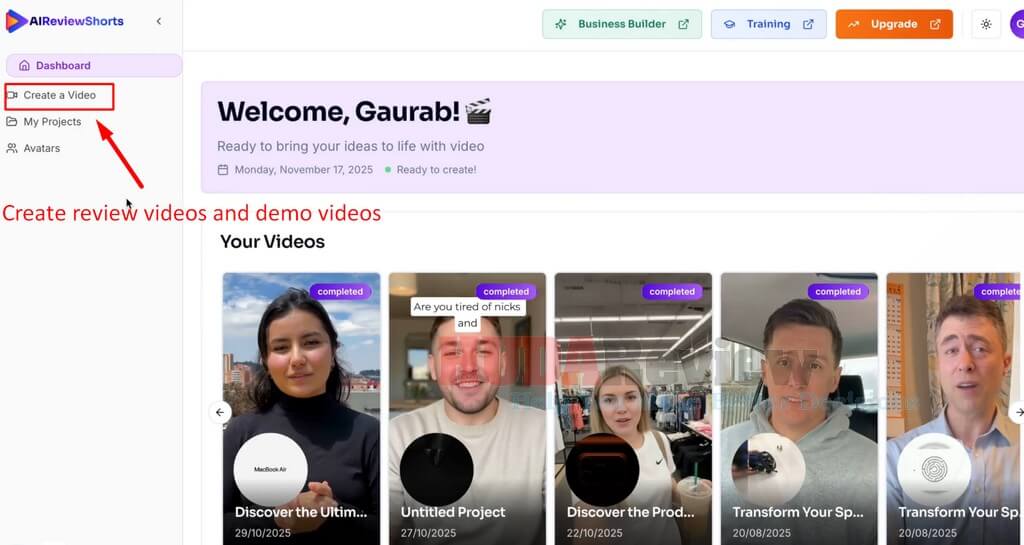
Task: Open the Business Builder link
Action: pyautogui.click(x=622, y=24)
